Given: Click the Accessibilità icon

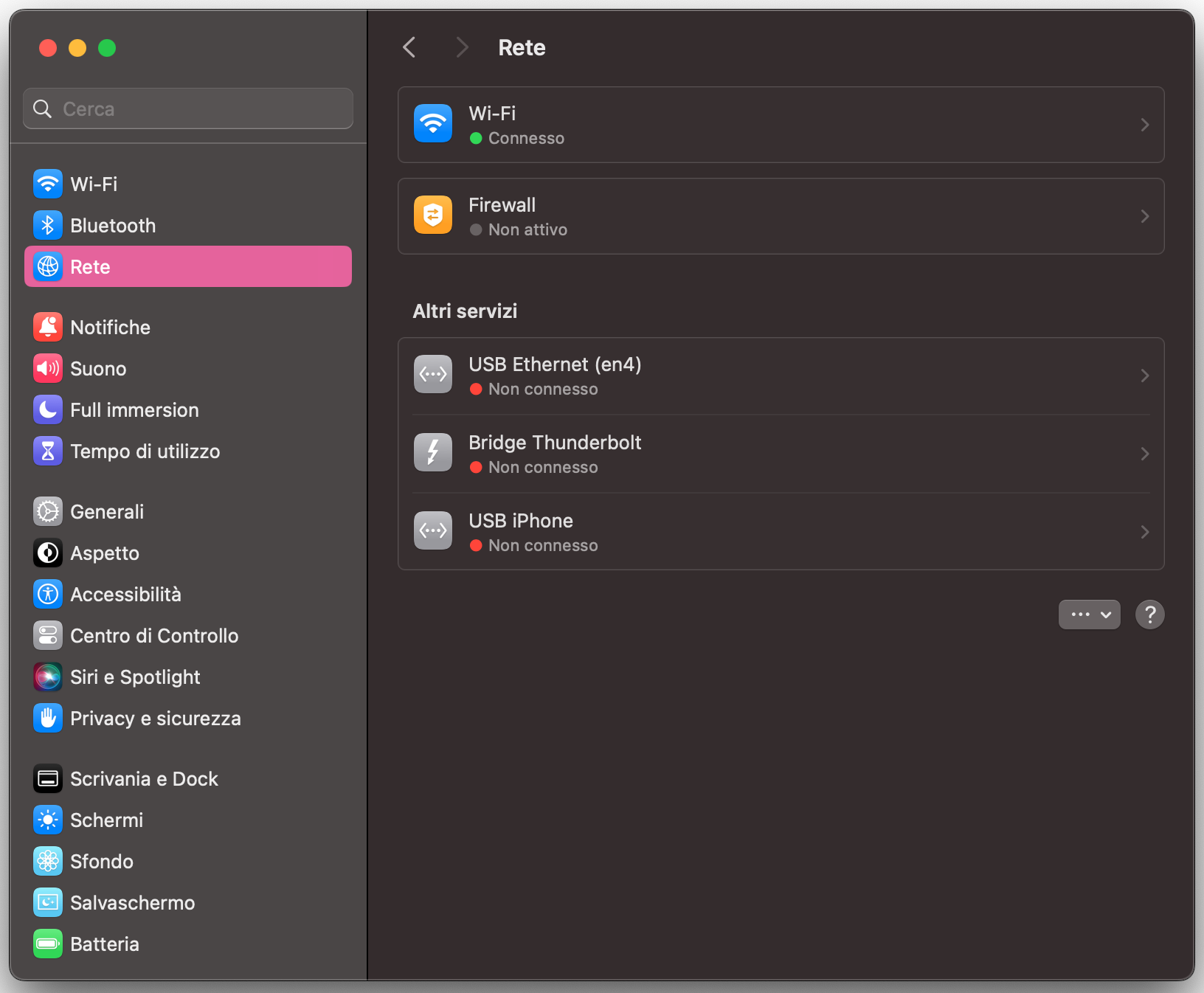Looking at the screenshot, I should (48, 595).
